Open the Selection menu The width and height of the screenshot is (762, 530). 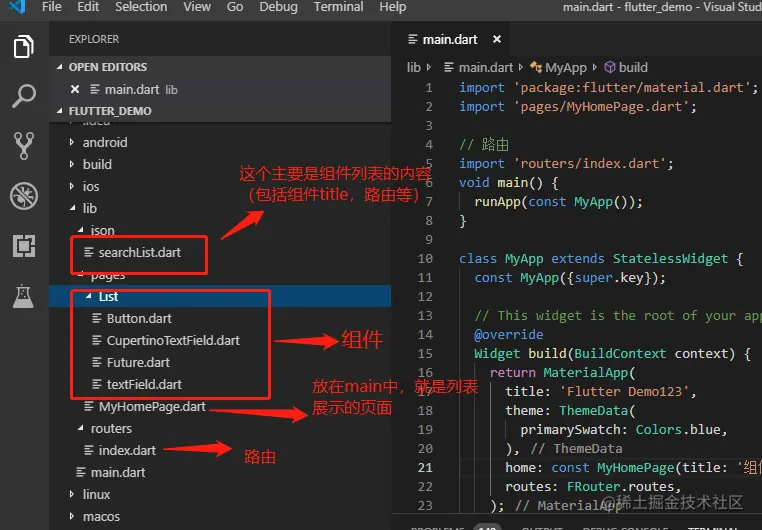click(x=141, y=7)
